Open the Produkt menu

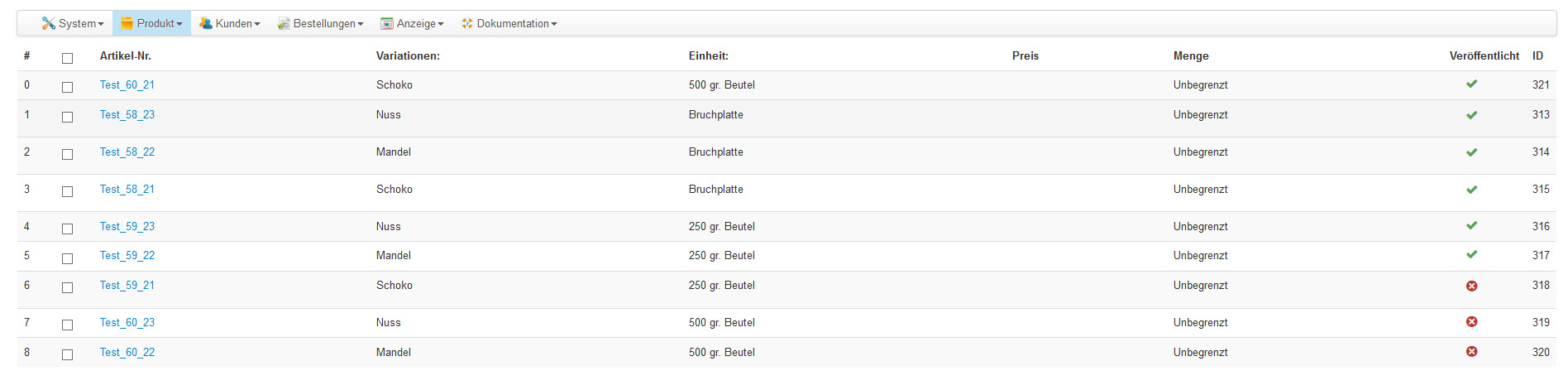pos(151,23)
